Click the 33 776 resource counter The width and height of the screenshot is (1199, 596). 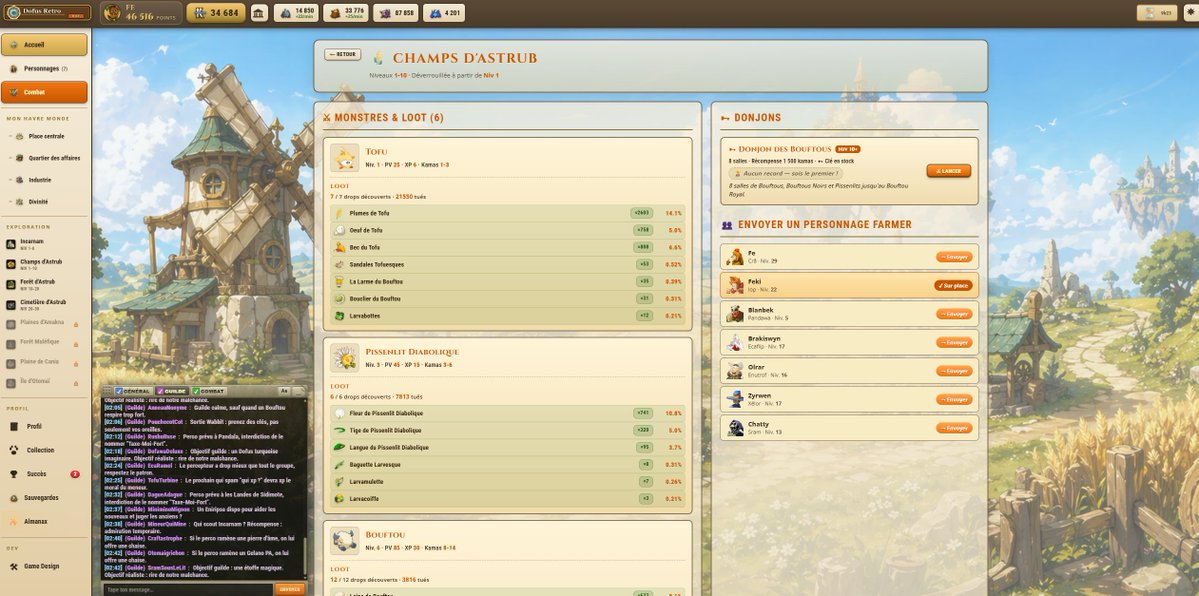[x=346, y=13]
